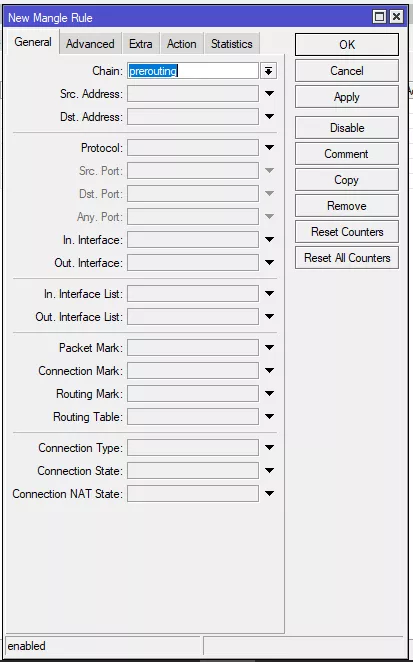Expand the Packet Mark arrow

coord(269,348)
